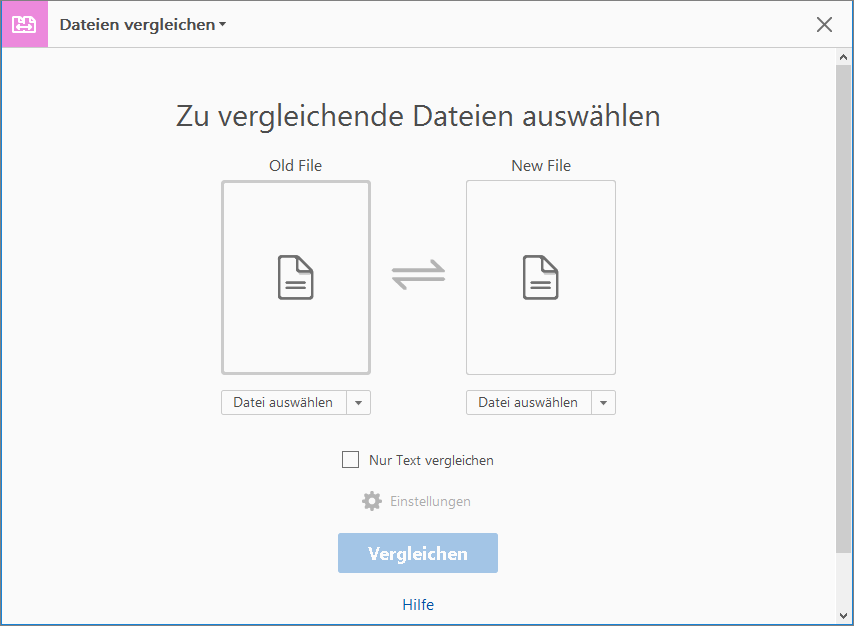Click the document icon in New File box

(x=541, y=277)
